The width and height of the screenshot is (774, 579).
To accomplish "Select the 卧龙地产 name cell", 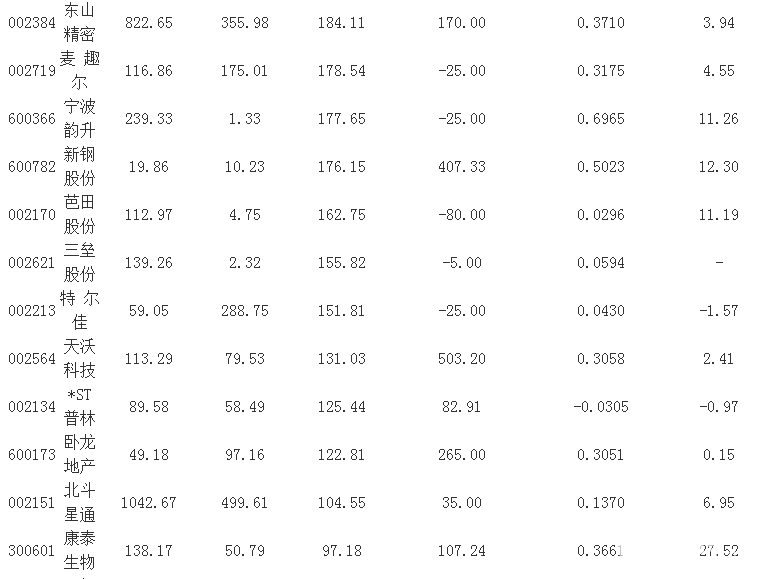I will [x=80, y=454].
